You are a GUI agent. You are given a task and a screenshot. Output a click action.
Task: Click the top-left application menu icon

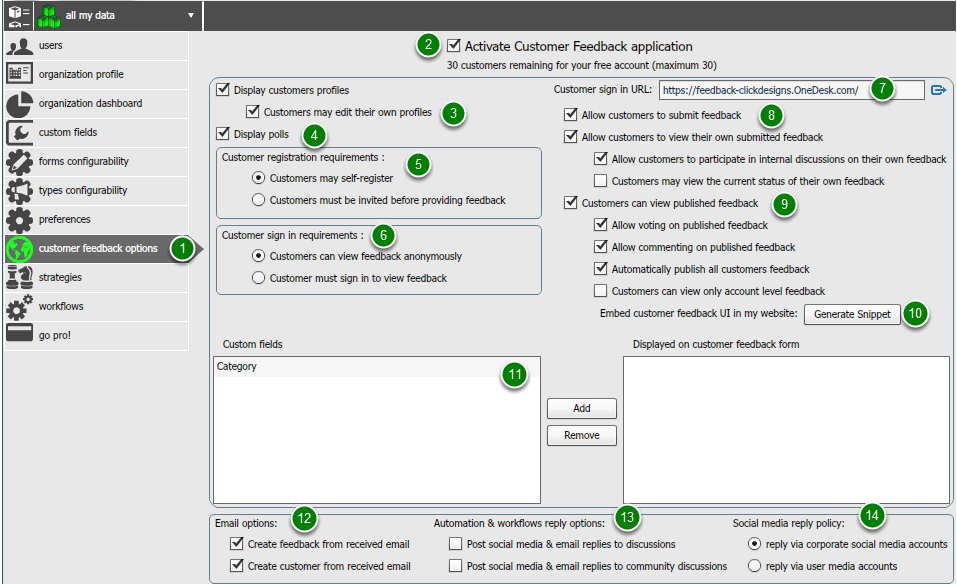18,16
